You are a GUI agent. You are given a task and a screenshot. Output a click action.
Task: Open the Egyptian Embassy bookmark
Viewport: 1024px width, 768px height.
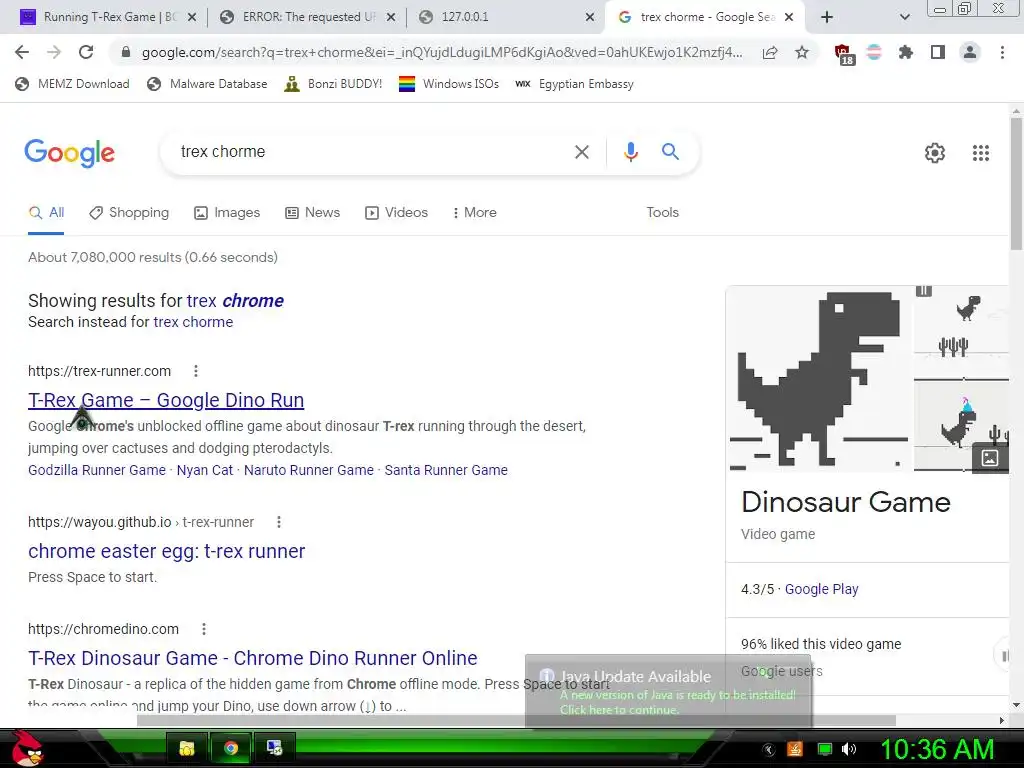(575, 84)
